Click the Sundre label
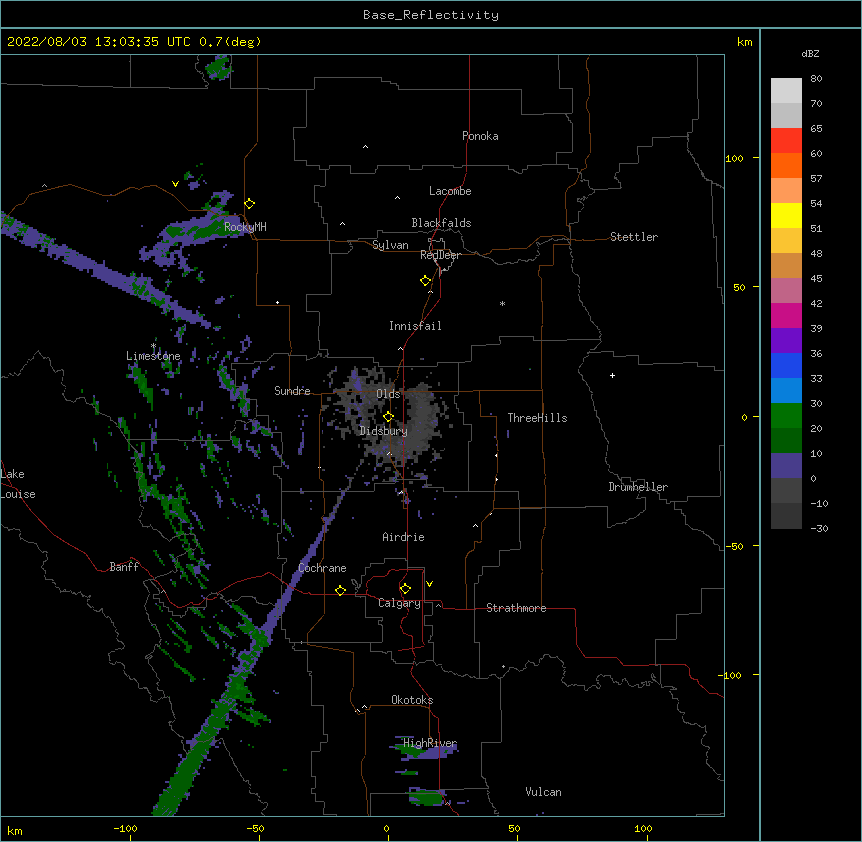Image resolution: width=862 pixels, height=842 pixels. 292,391
